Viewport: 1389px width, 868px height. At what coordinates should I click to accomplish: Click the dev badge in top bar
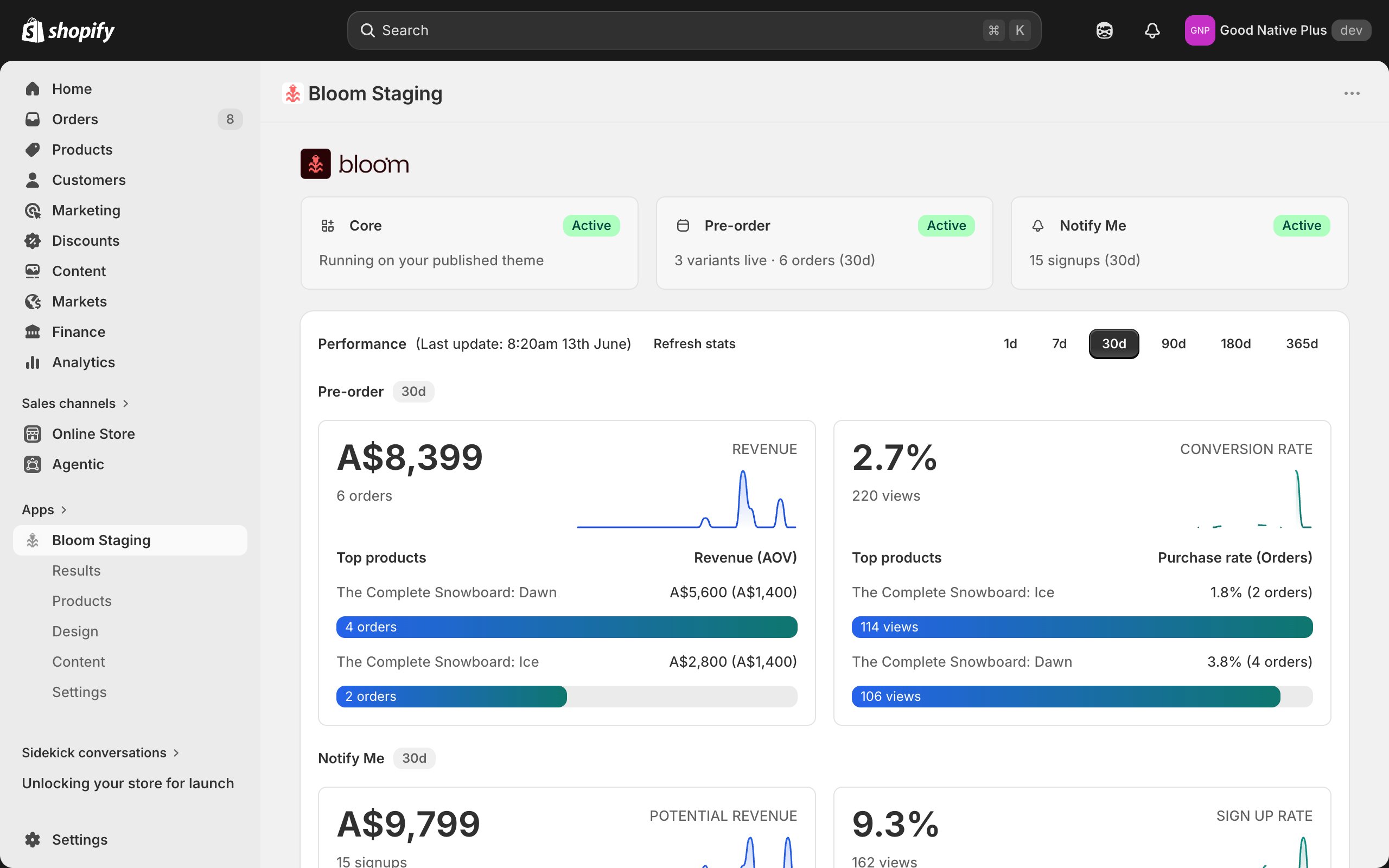coord(1351,30)
